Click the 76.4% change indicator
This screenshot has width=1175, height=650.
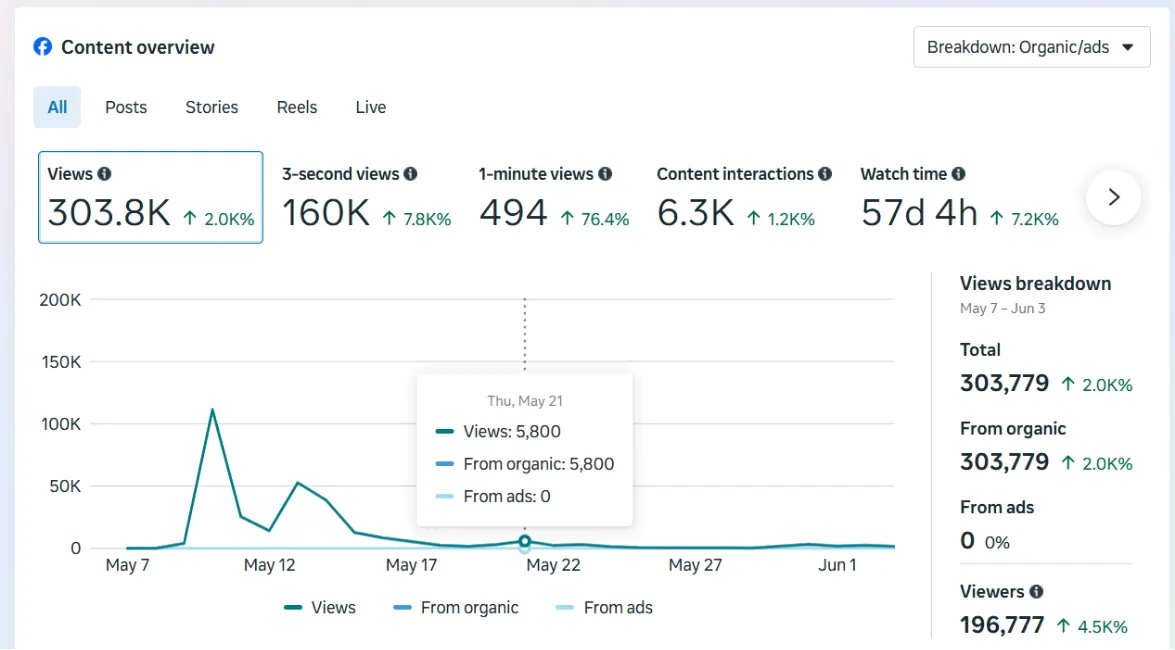click(594, 219)
